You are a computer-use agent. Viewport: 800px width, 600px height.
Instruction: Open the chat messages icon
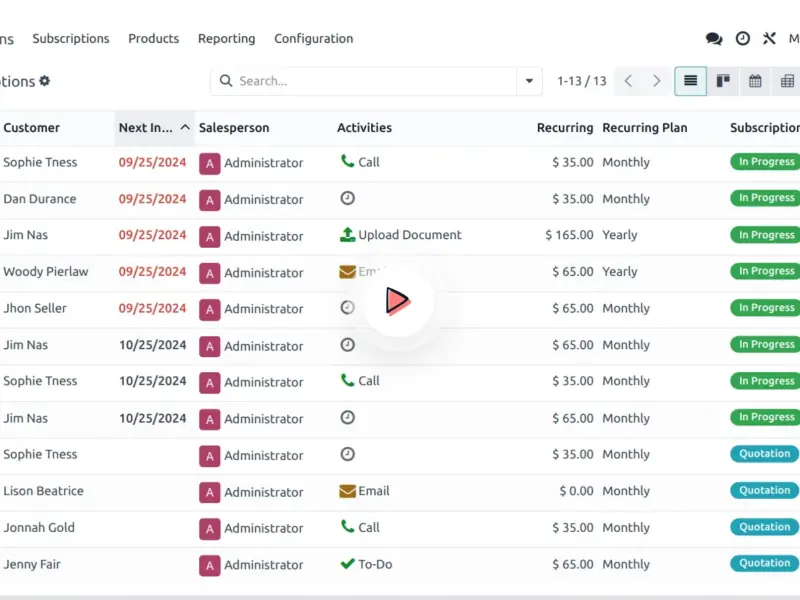point(713,39)
